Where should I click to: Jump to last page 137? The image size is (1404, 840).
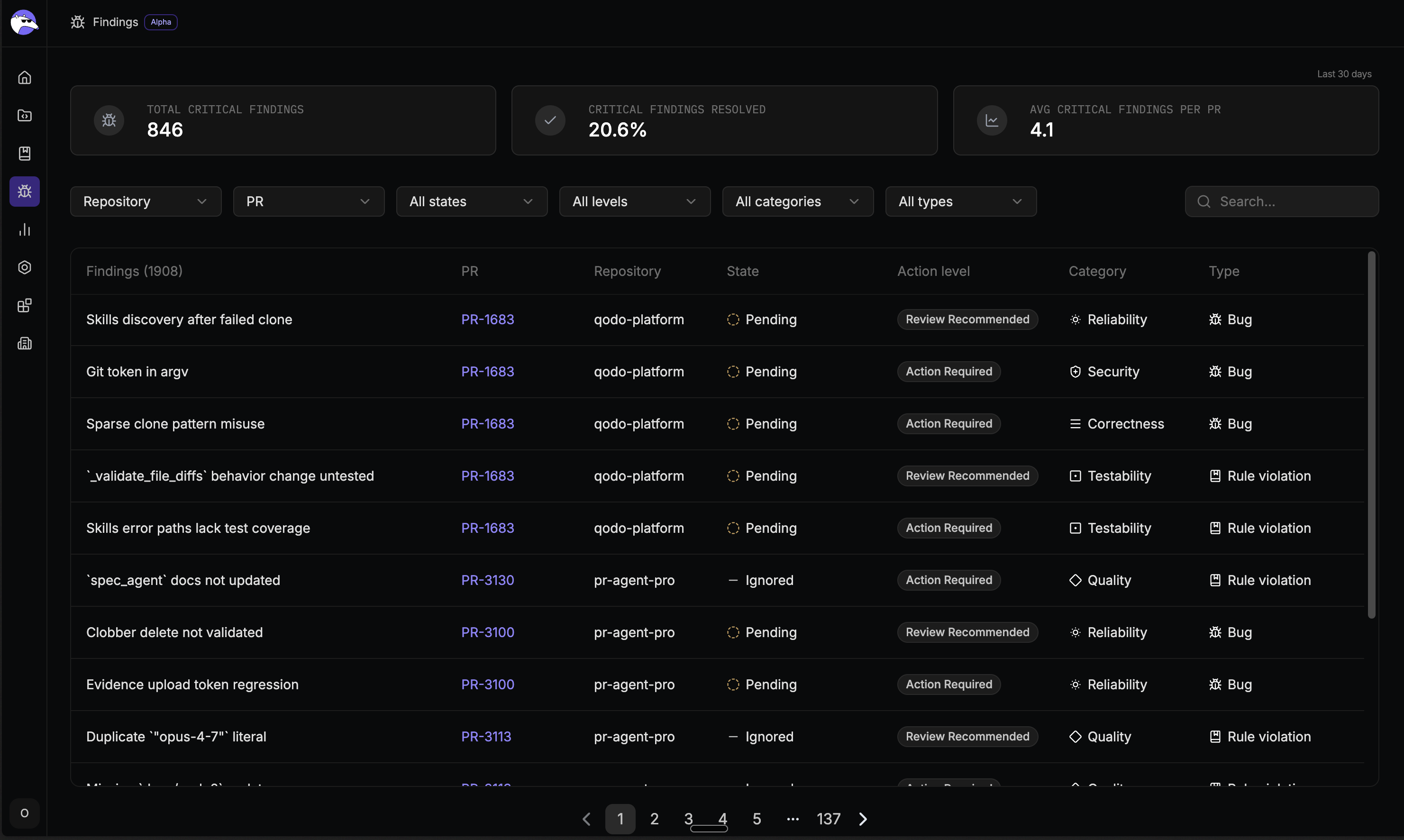(x=829, y=819)
